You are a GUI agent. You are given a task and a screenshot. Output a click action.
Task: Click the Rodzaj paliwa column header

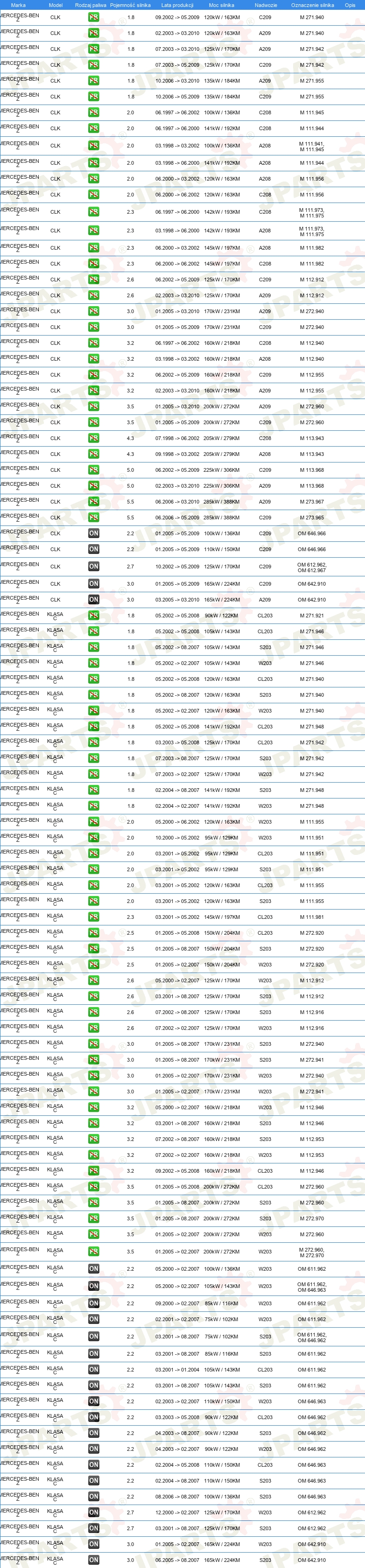pyautogui.click(x=91, y=5)
